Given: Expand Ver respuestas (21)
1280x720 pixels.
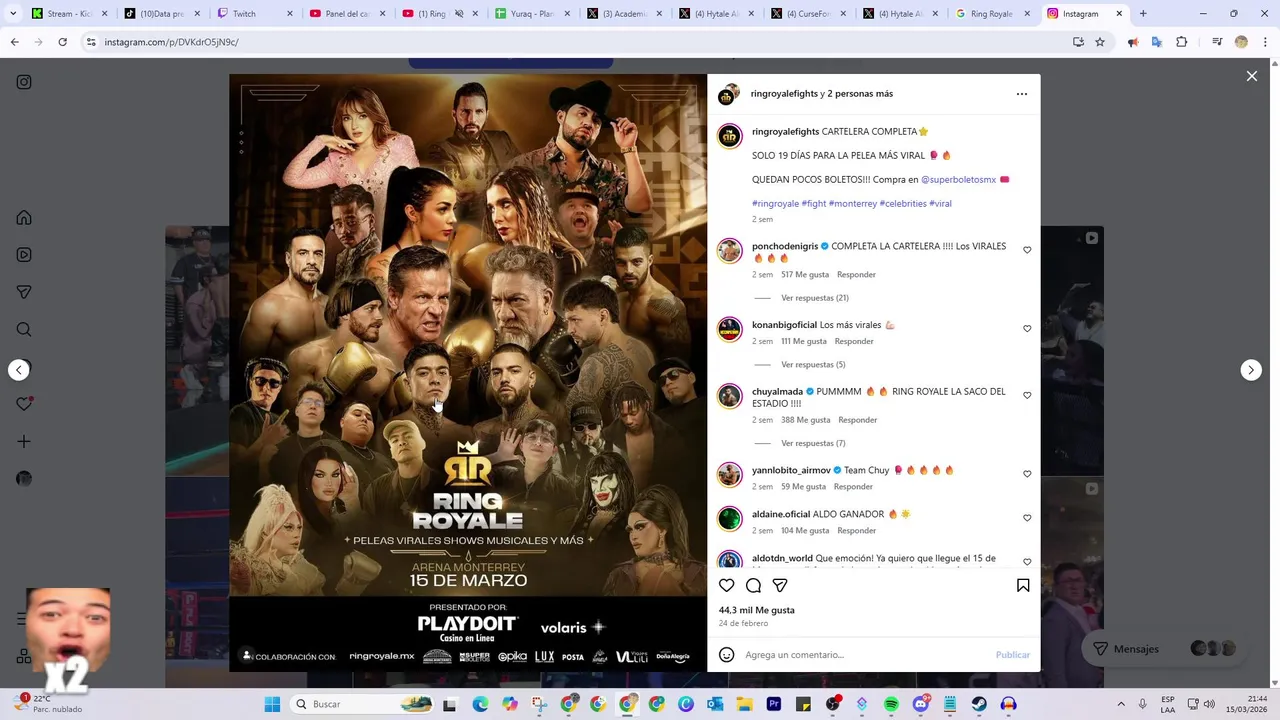Looking at the screenshot, I should tap(815, 298).
